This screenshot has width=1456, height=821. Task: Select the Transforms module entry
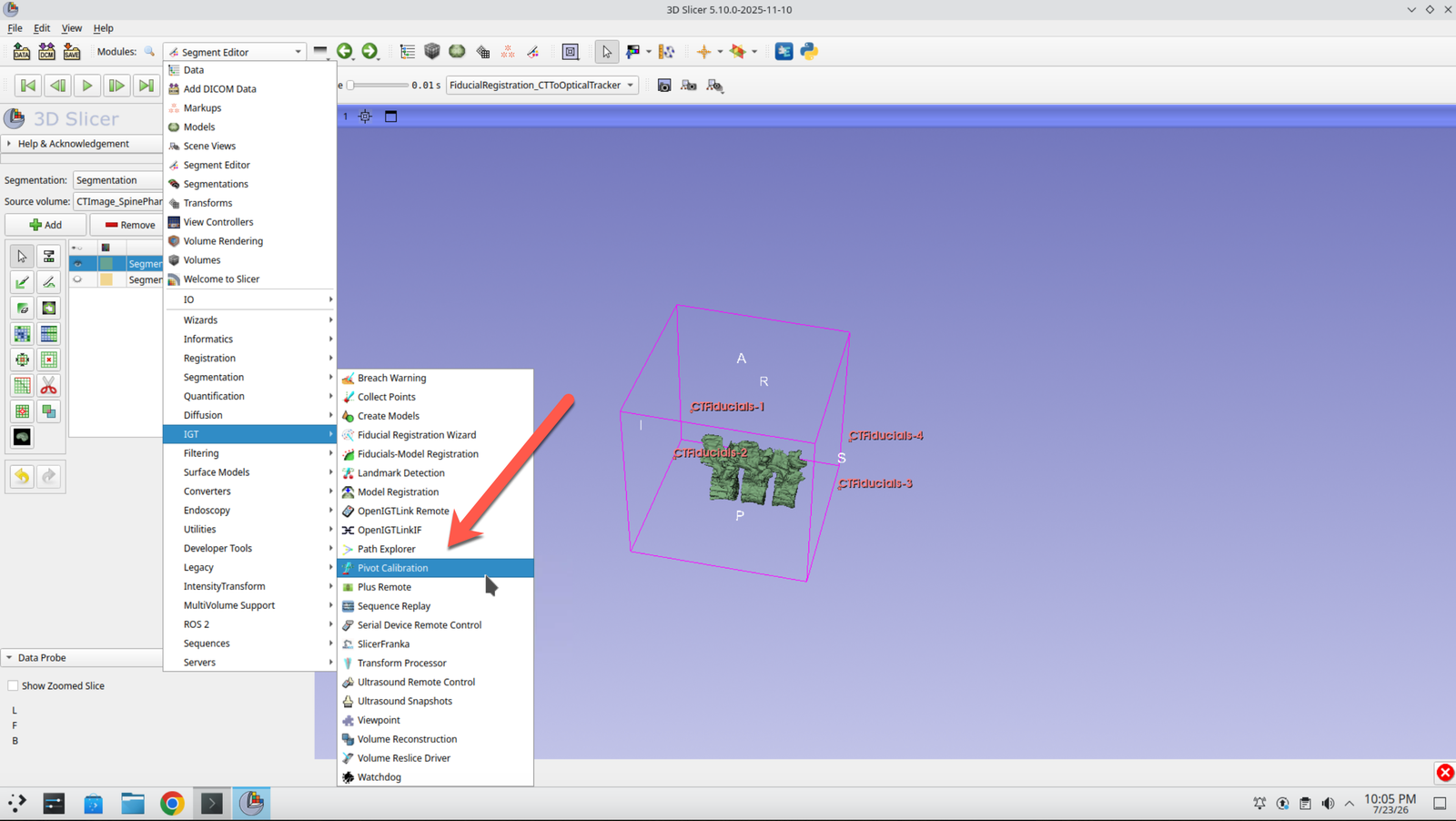coord(249,203)
